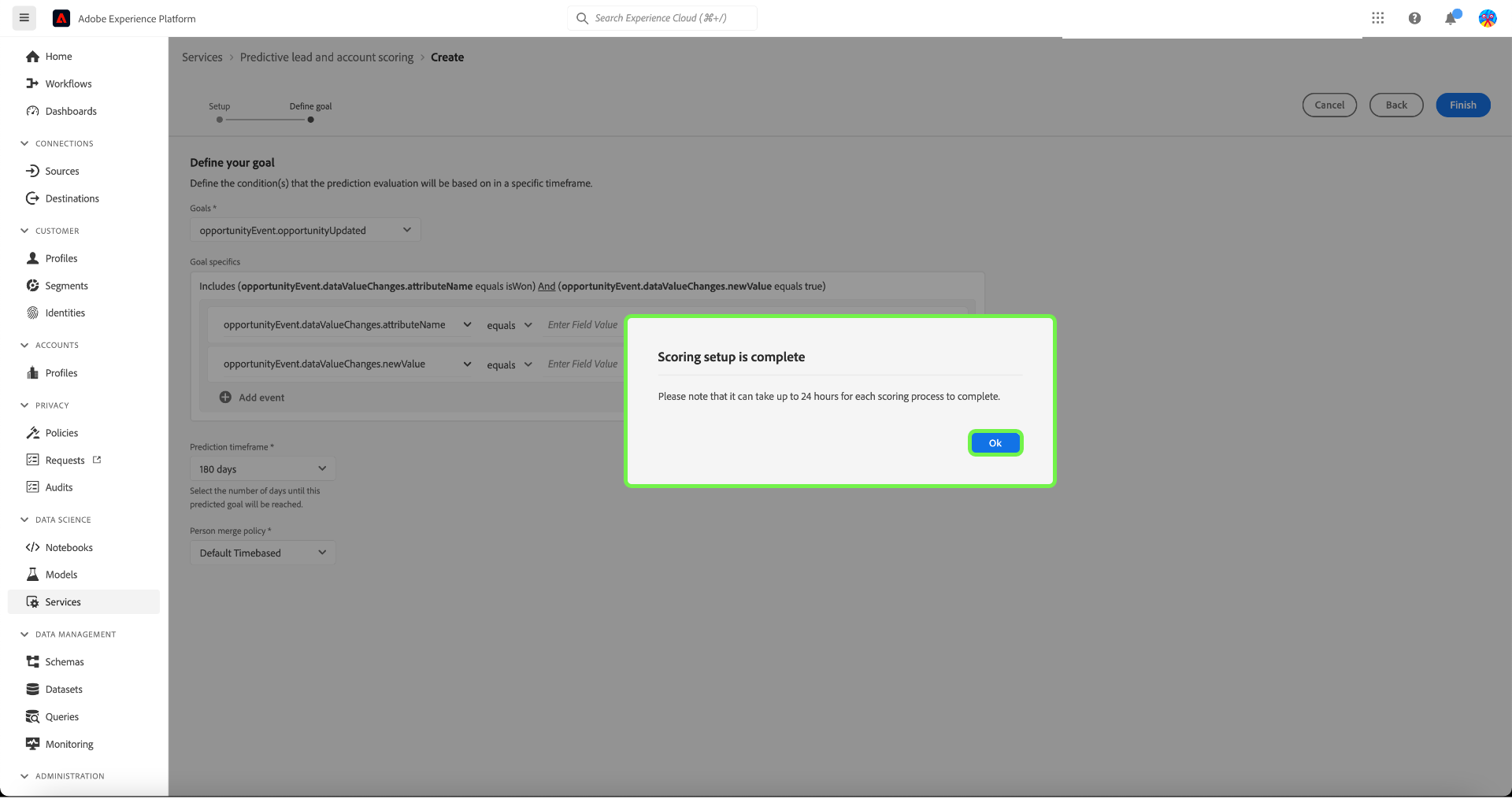Open the equals operator for attributeName
Screen dimensions: 1512x799
510,325
